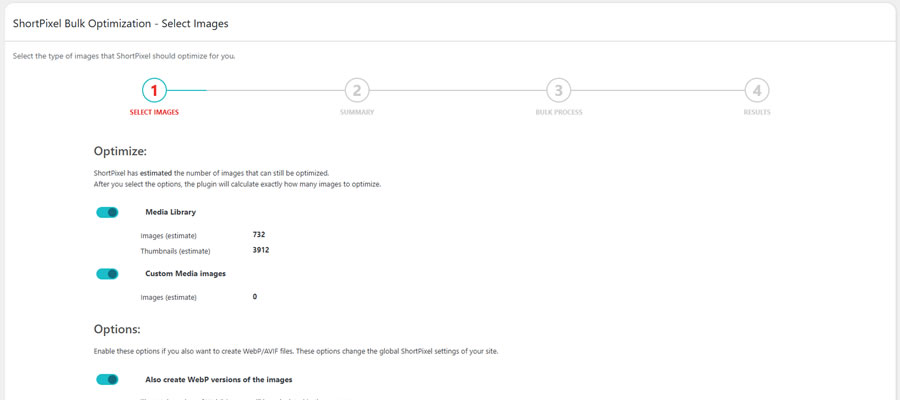Select the step 4 circle icon
Viewport: 900px width, 400px height.
757,91
